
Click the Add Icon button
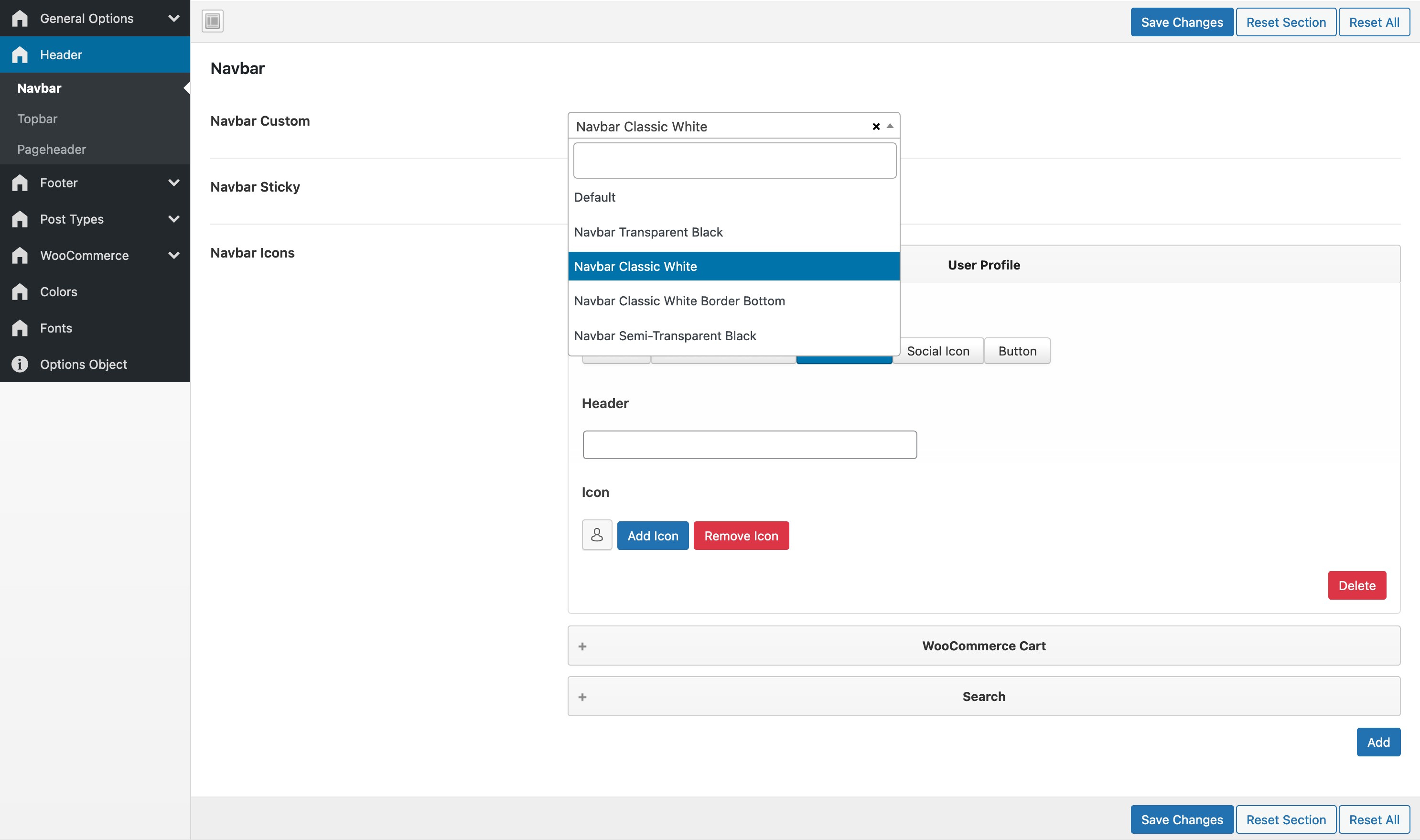pos(653,536)
